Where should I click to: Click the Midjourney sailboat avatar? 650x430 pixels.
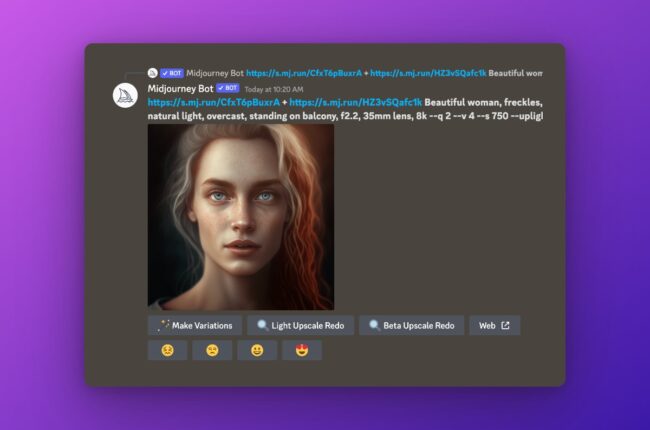click(x=123, y=97)
